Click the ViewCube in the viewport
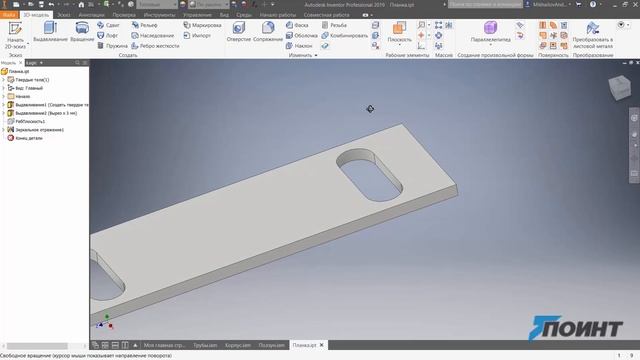 click(620, 87)
